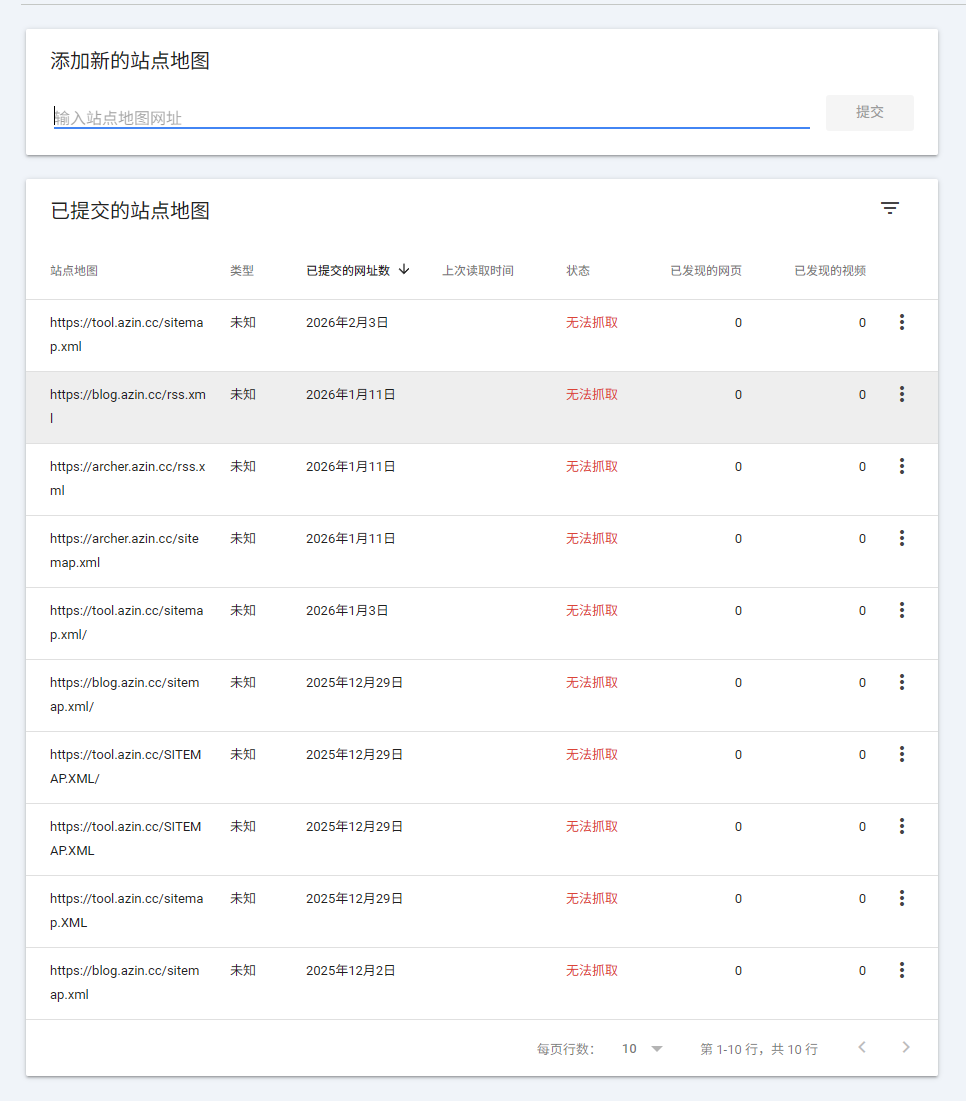
Task: Open more options for tool.azin.cc/sitemap.xml row
Action: [x=901, y=322]
